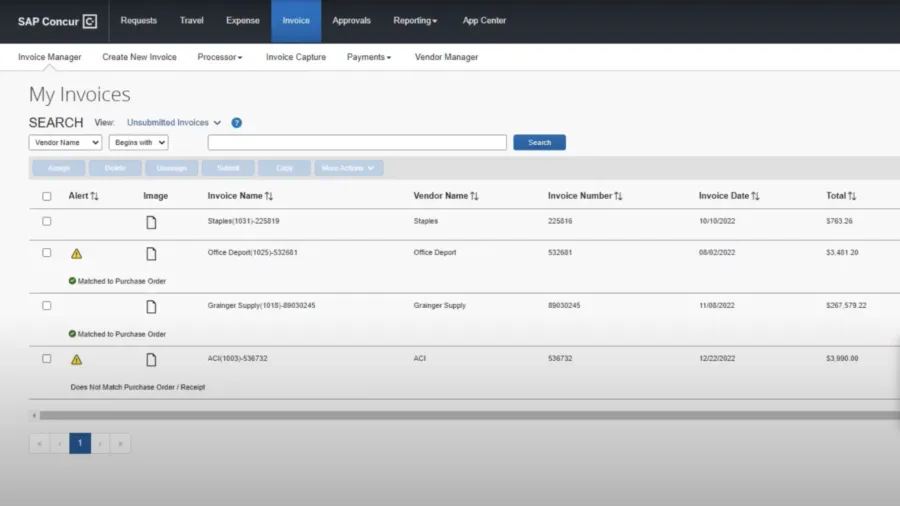Focus the search text input field

click(357, 142)
